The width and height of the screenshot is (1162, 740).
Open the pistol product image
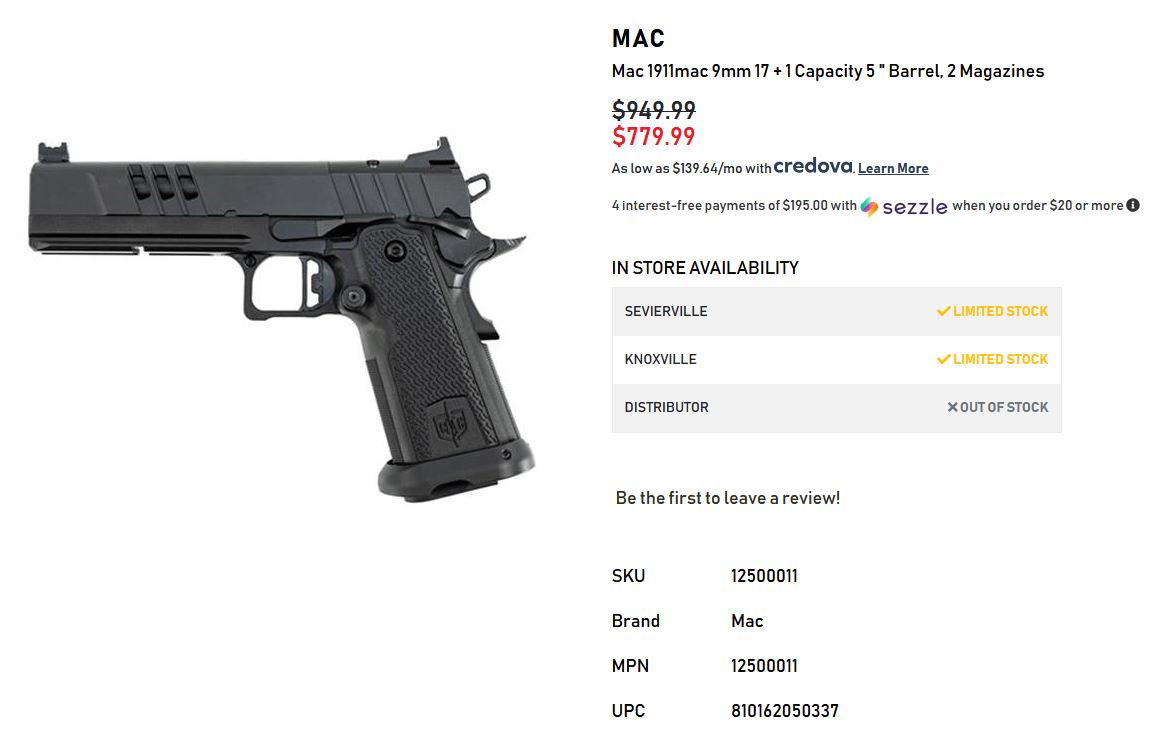click(280, 320)
